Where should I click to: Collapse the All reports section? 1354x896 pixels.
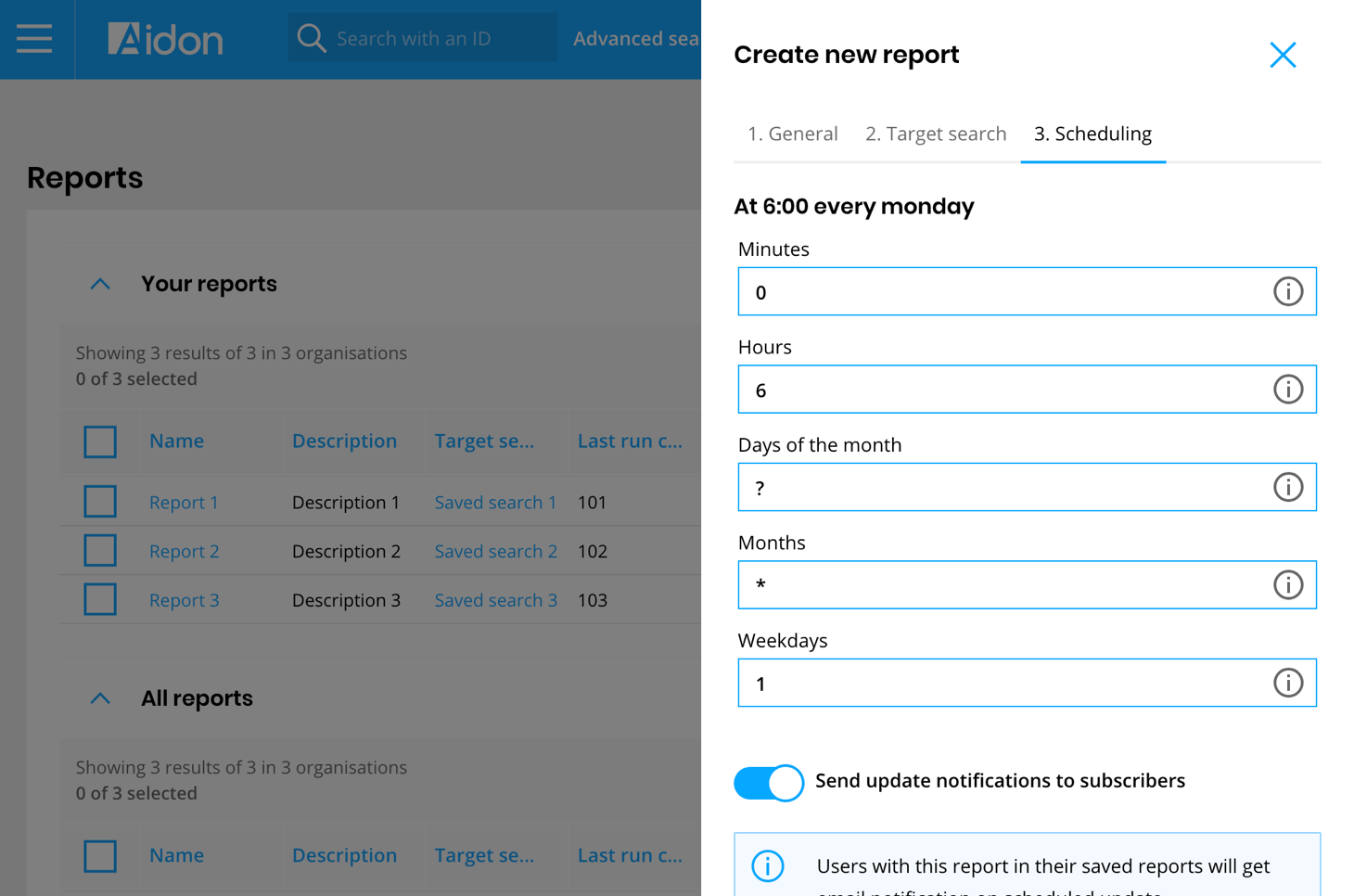tap(100, 698)
